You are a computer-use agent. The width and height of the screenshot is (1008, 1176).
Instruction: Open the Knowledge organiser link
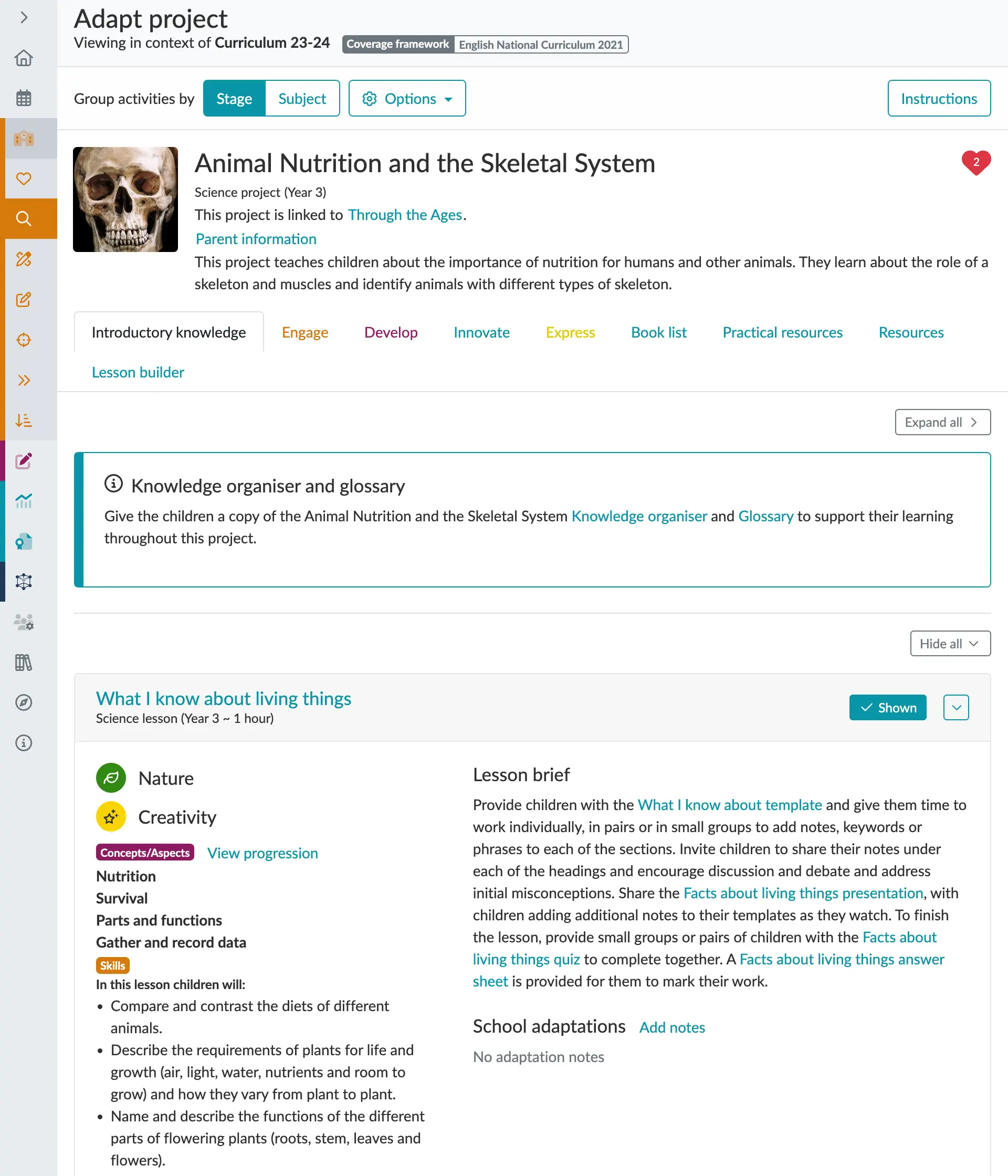tap(639, 517)
